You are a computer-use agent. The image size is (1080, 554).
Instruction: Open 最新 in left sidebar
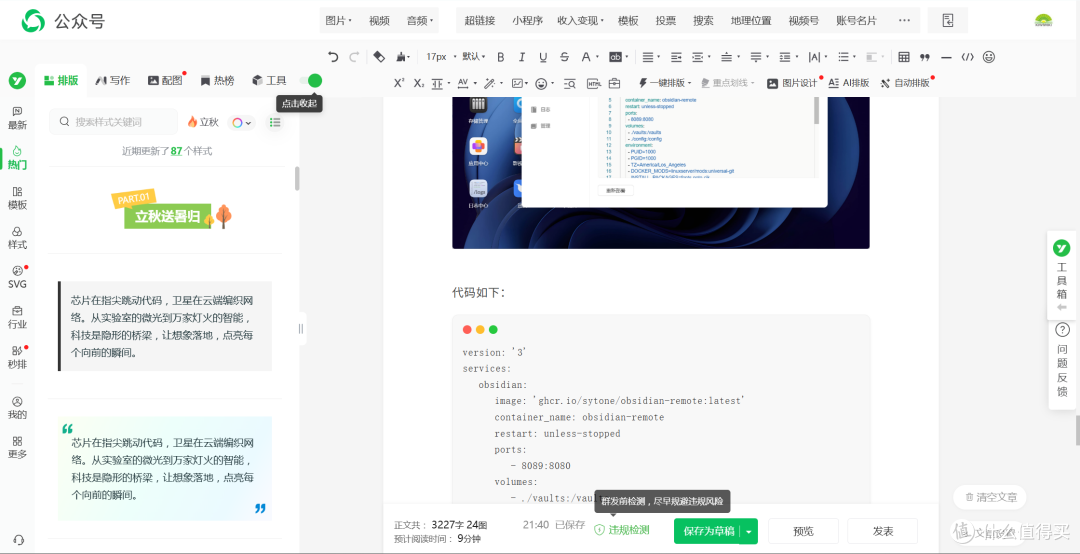point(17,118)
